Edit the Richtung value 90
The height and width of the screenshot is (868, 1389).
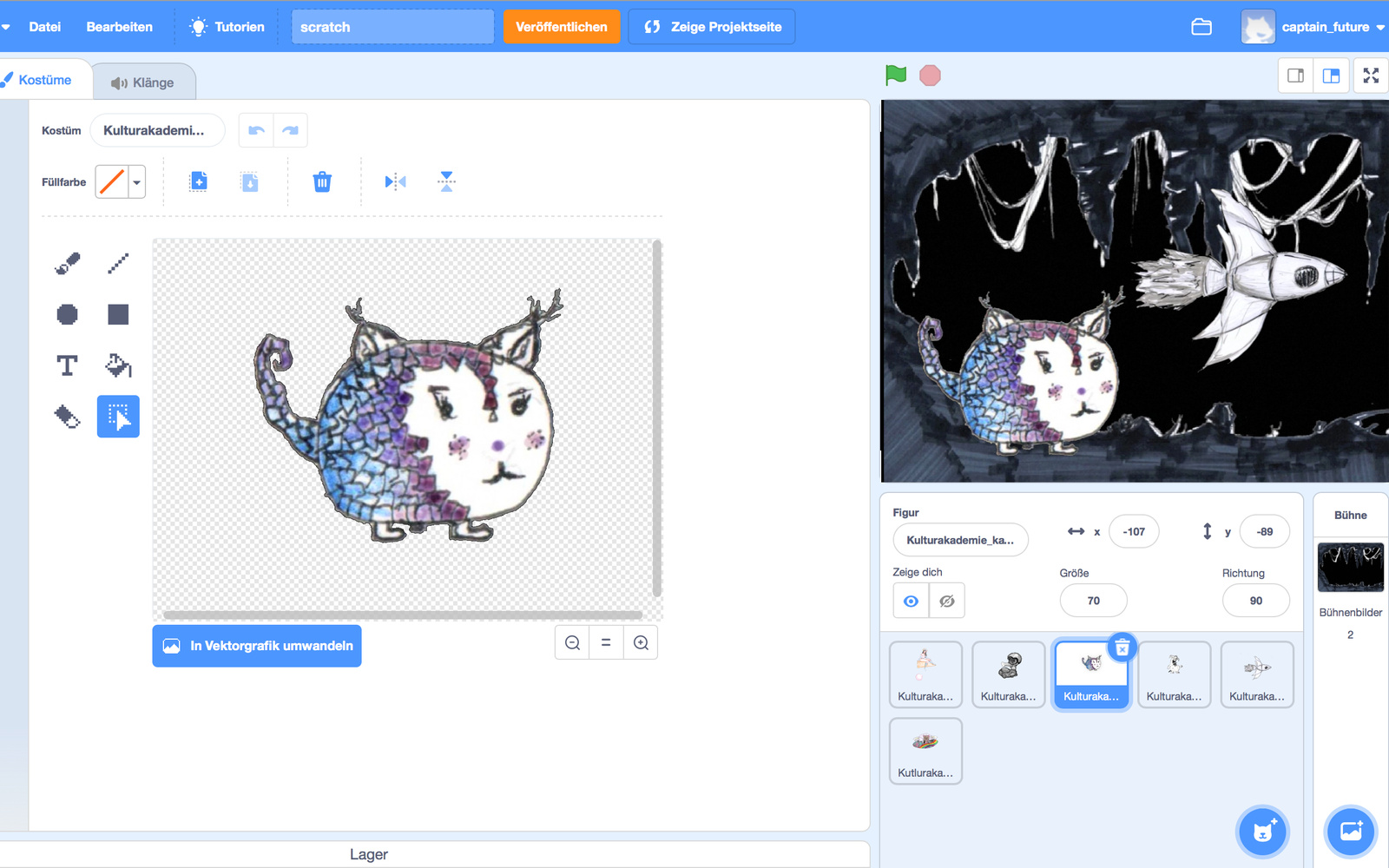[x=1256, y=601]
